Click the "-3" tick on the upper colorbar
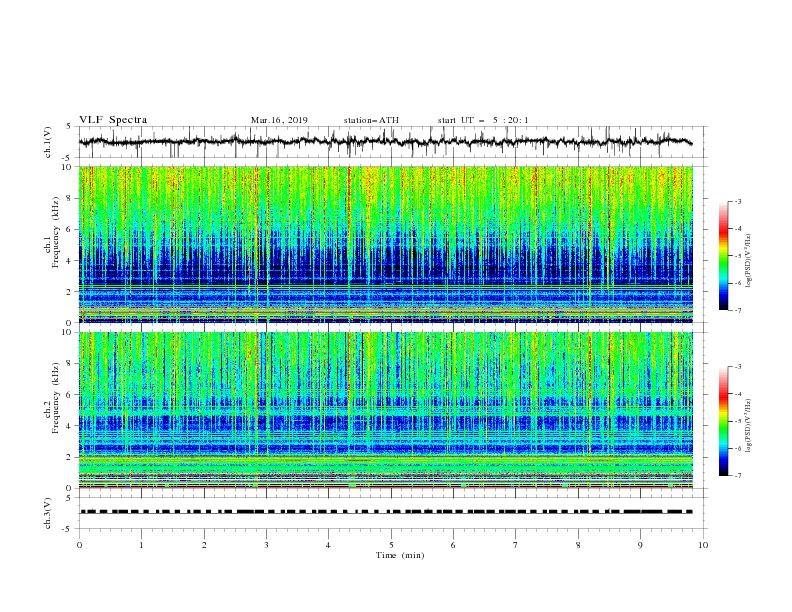The image size is (792, 612). pyautogui.click(x=737, y=202)
